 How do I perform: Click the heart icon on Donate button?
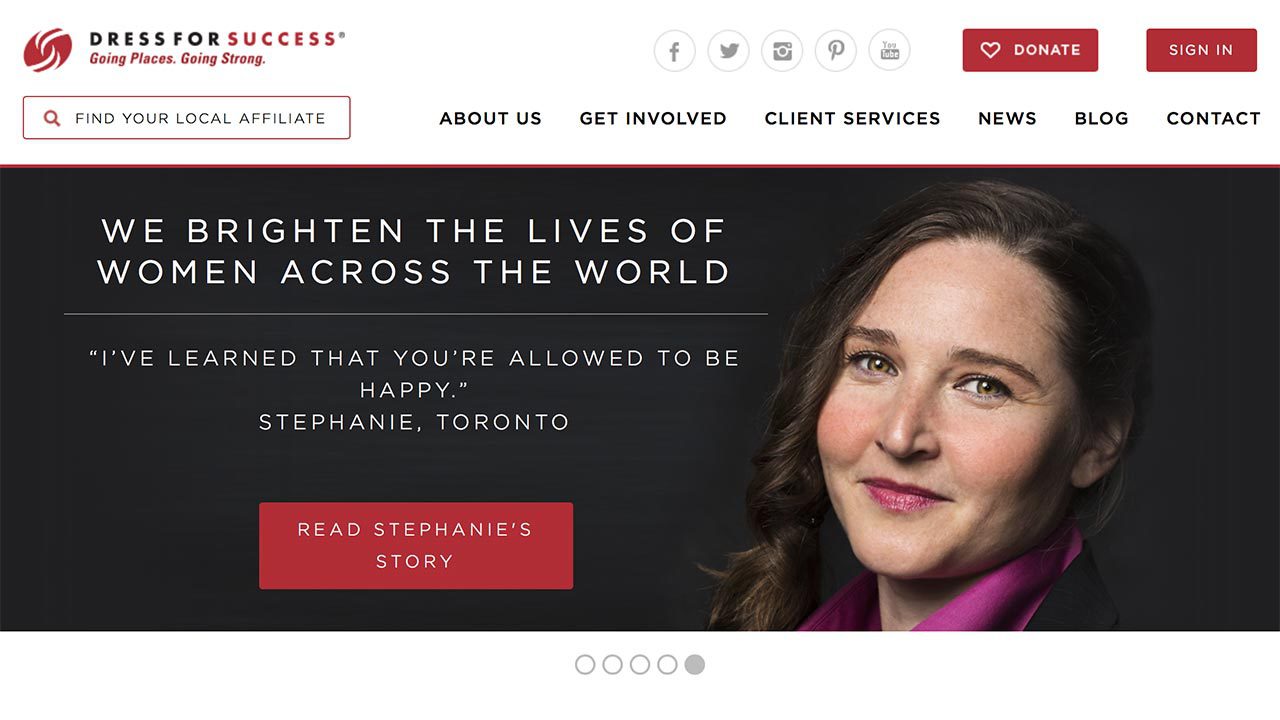pos(990,50)
